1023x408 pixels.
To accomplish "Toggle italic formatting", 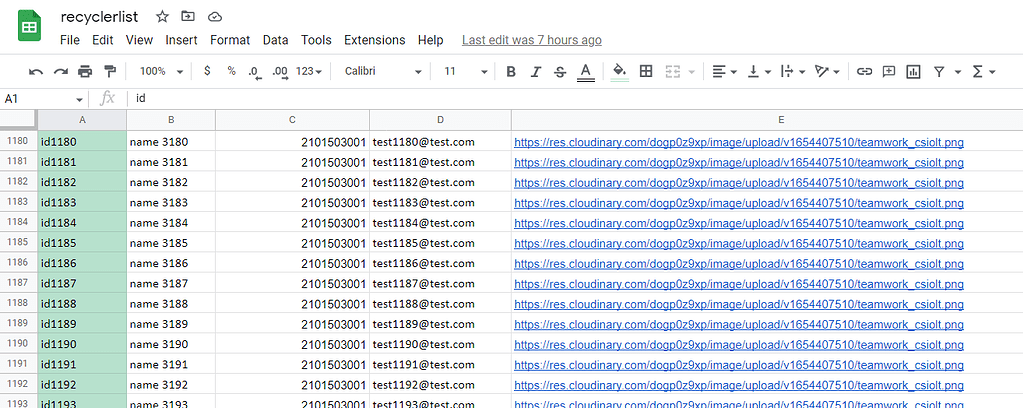I will (x=536, y=72).
